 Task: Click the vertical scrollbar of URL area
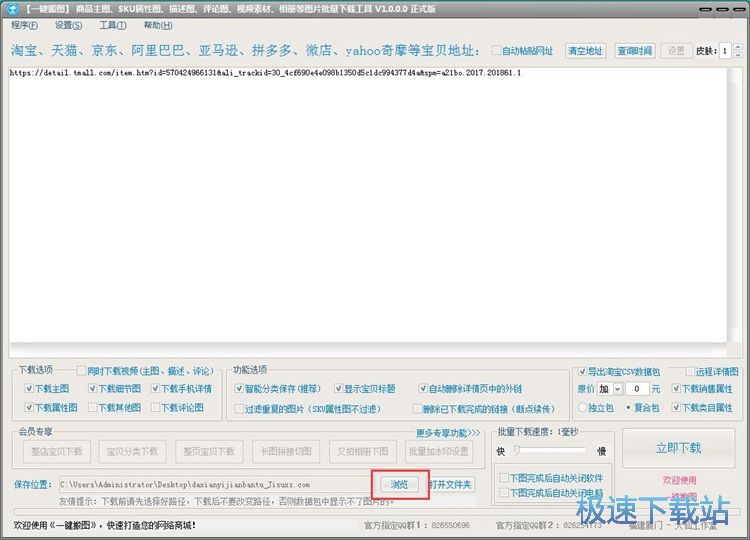pyautogui.click(x=732, y=206)
